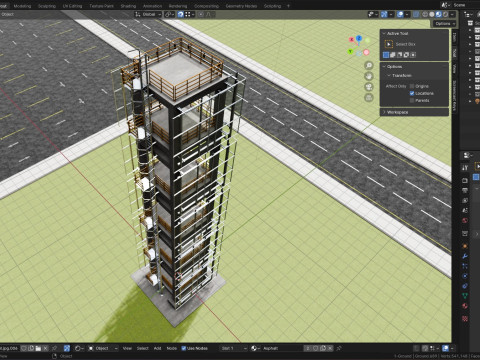Click the Y axis on navigation gizmo
The image size is (480, 360).
[x=350, y=51]
